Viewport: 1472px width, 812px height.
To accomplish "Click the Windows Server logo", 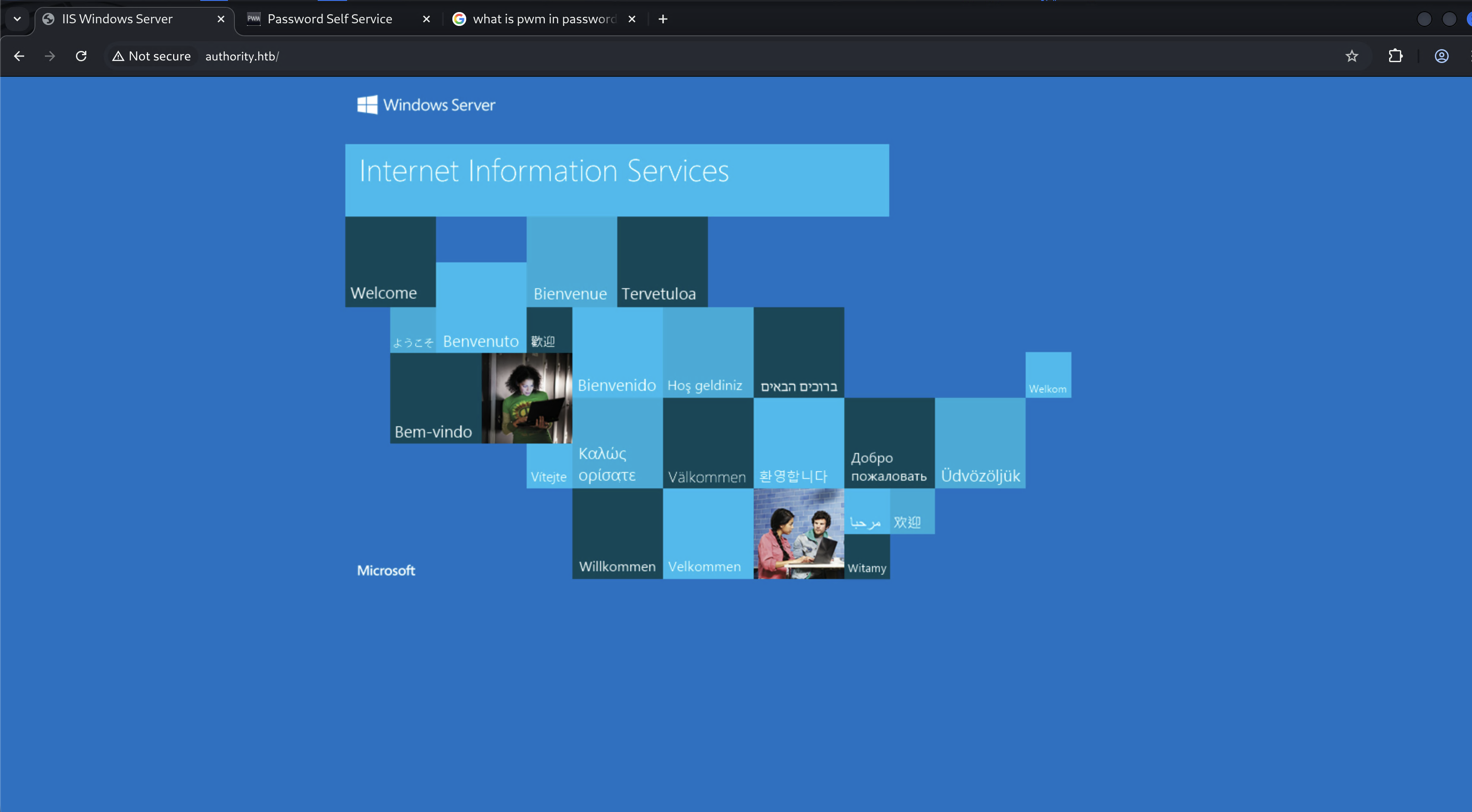I will coord(426,105).
